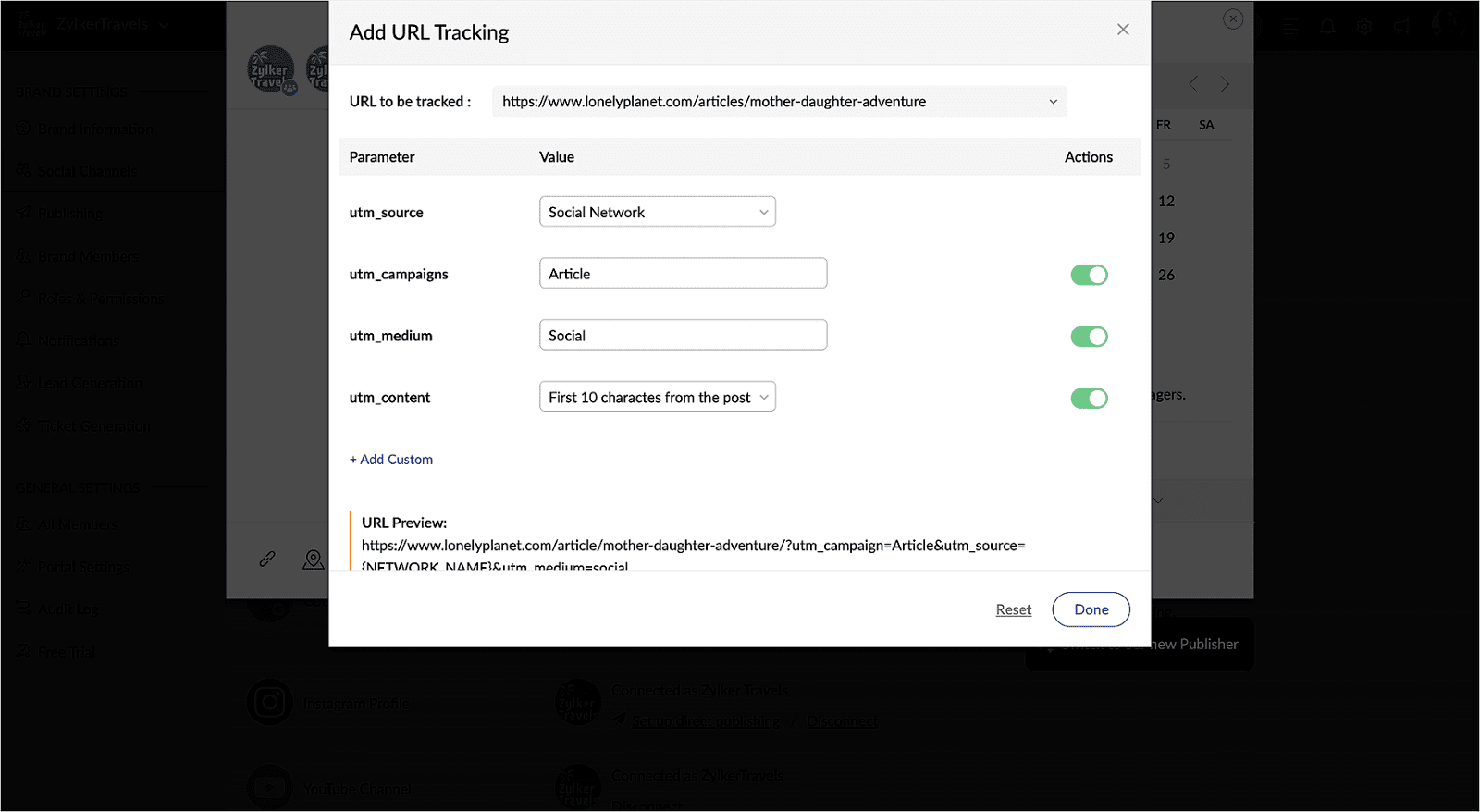Select date 19 in background calendar
1480x812 pixels.
[1166, 238]
